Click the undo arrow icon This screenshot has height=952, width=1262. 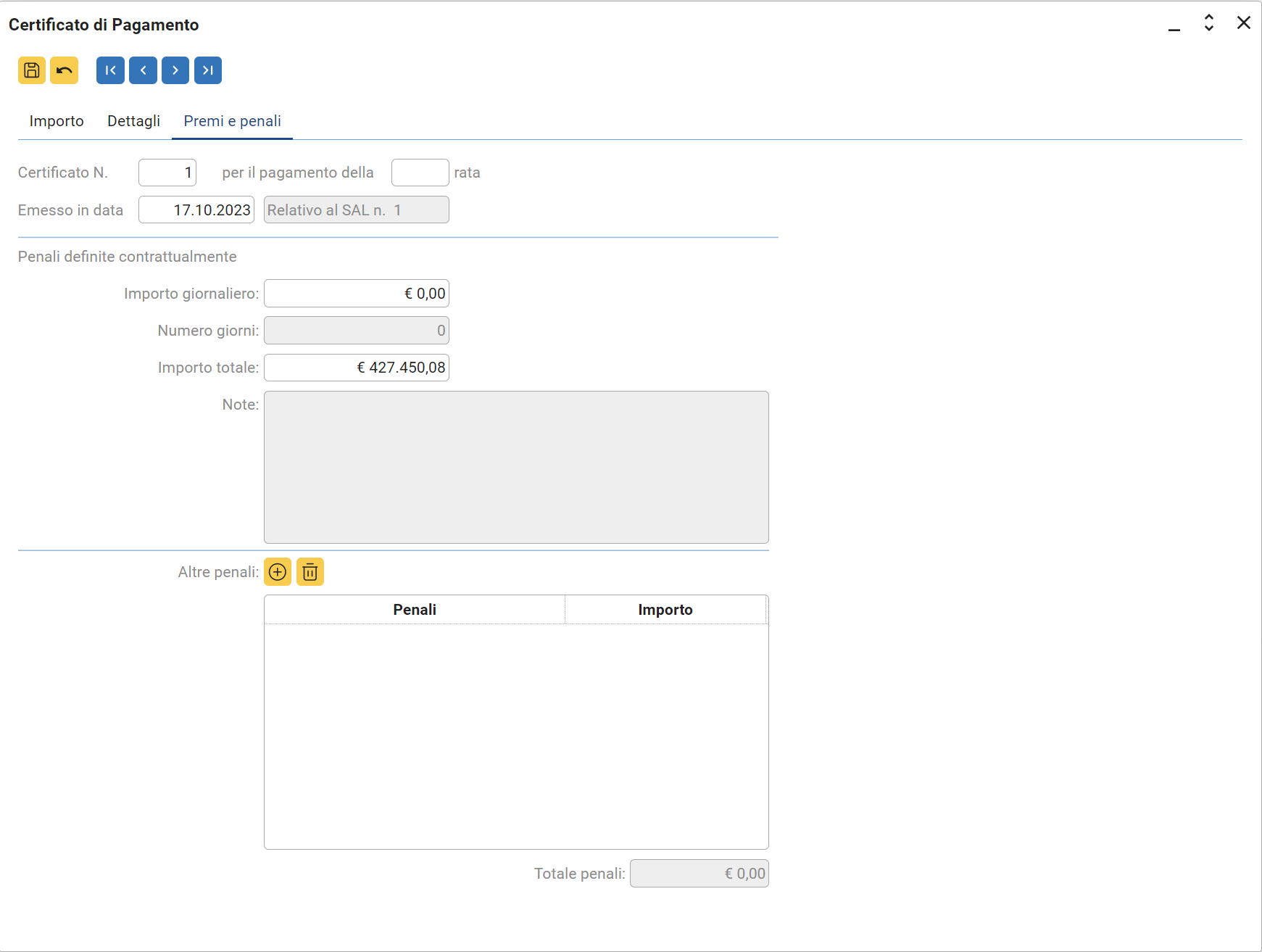click(x=64, y=70)
